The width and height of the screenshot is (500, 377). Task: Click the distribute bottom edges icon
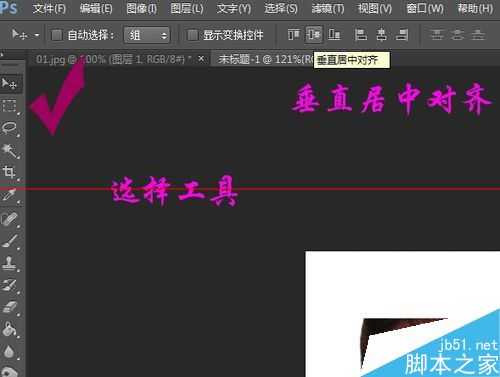tap(478, 34)
